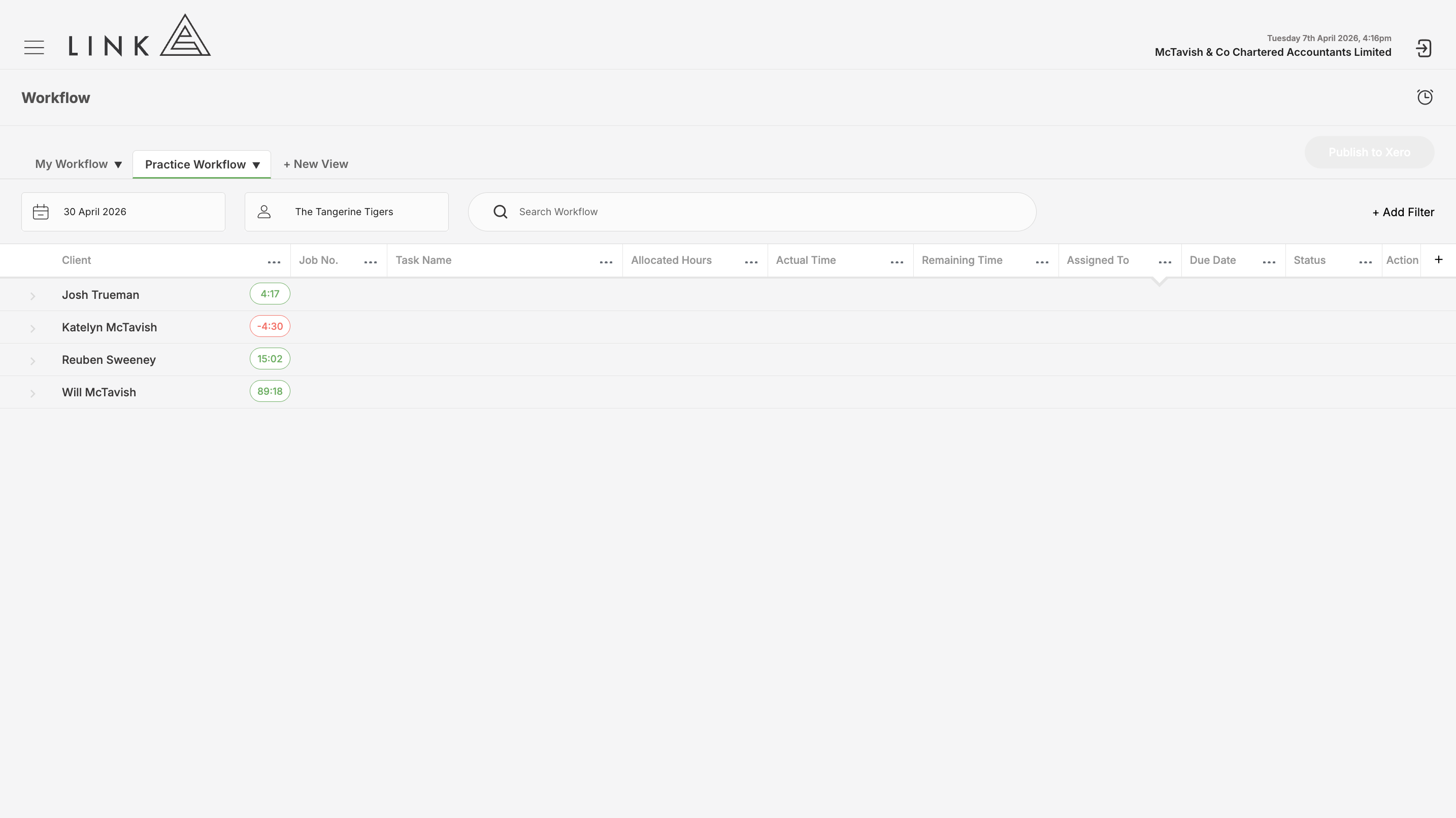The height and width of the screenshot is (818, 1456).
Task: Open Allocated Hours column options ellipsis
Action: [751, 262]
